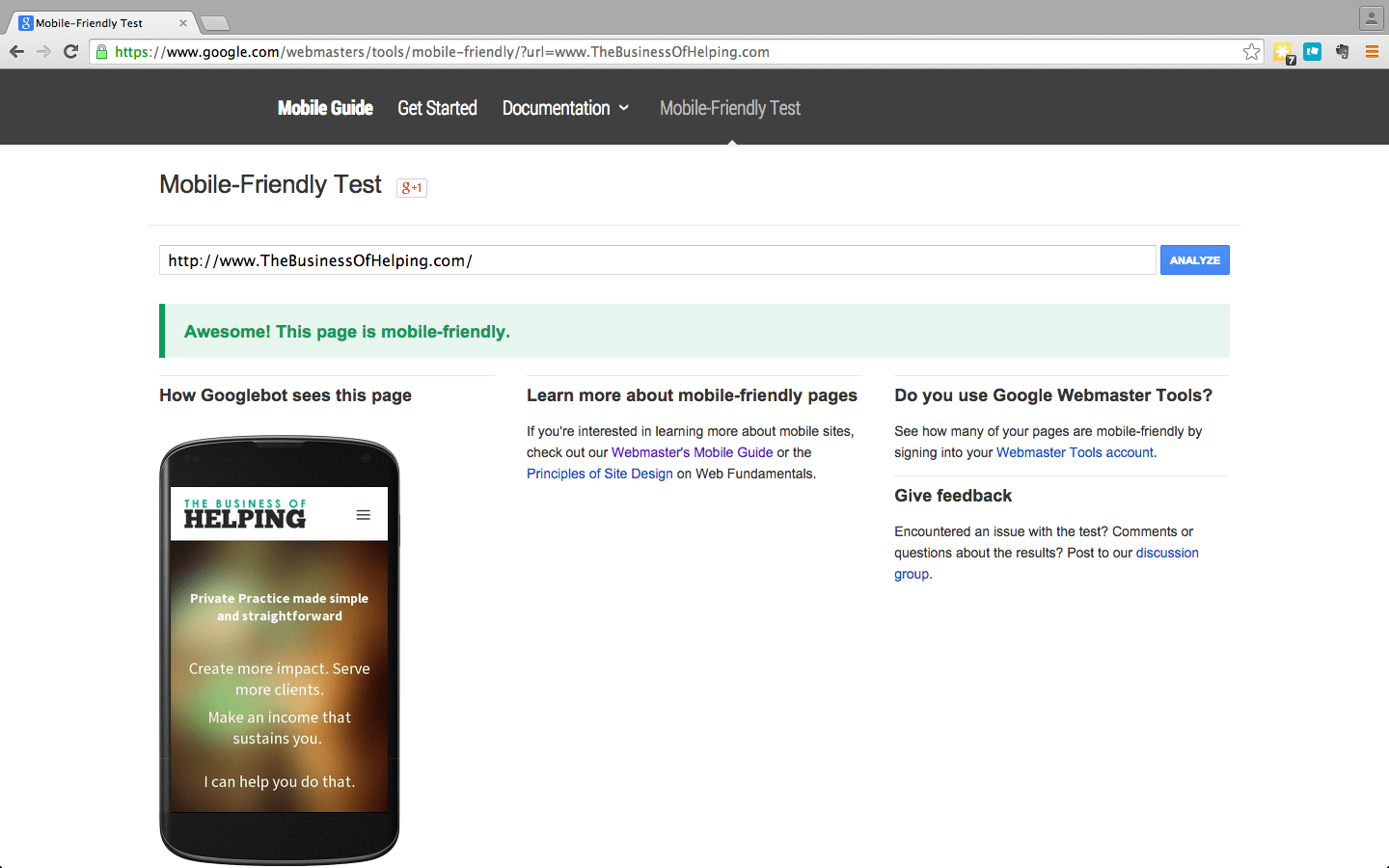1389x868 pixels.
Task: Click 'How Googlebot sees this page' heading
Action: point(286,395)
